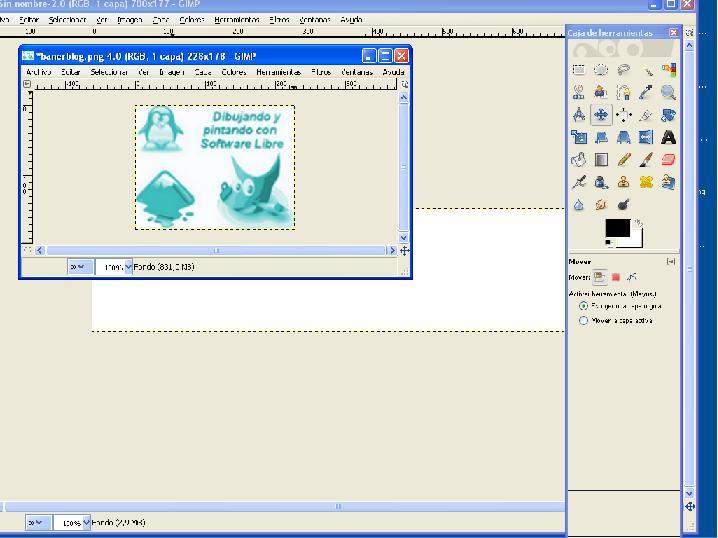Select the Ellipse Select tool

(601, 70)
